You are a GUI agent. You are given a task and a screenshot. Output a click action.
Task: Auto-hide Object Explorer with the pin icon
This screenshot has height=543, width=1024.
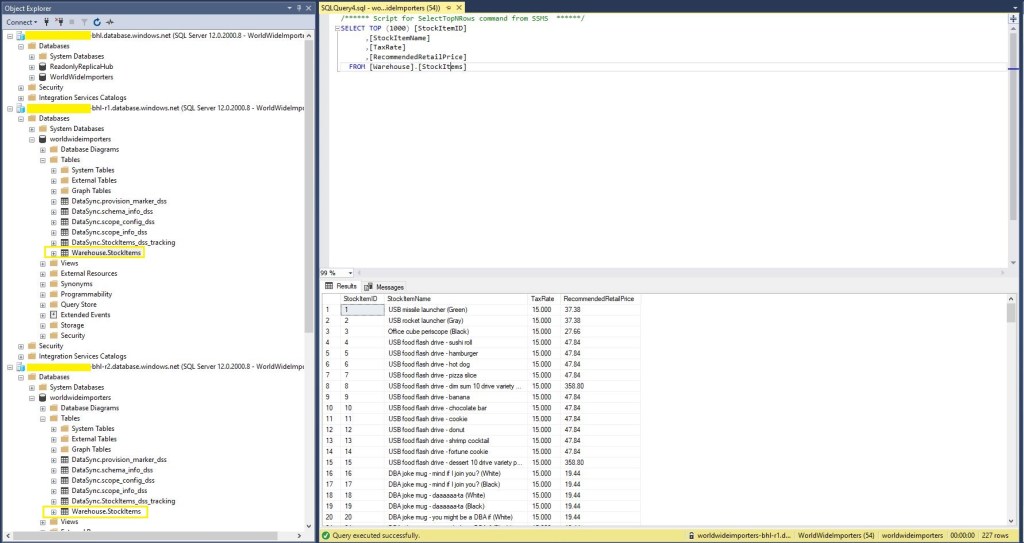point(298,7)
